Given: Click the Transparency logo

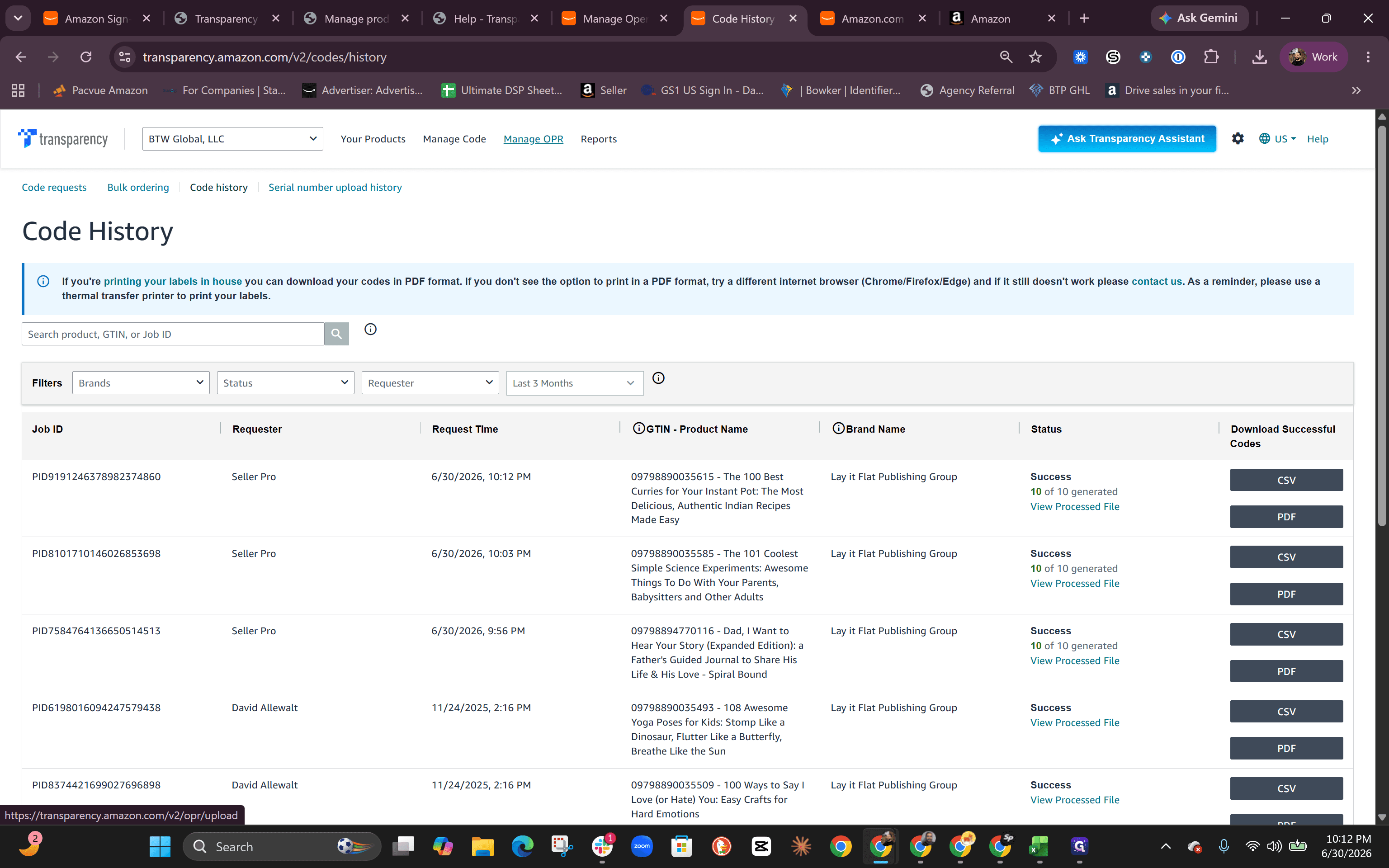Looking at the screenshot, I should [63, 138].
